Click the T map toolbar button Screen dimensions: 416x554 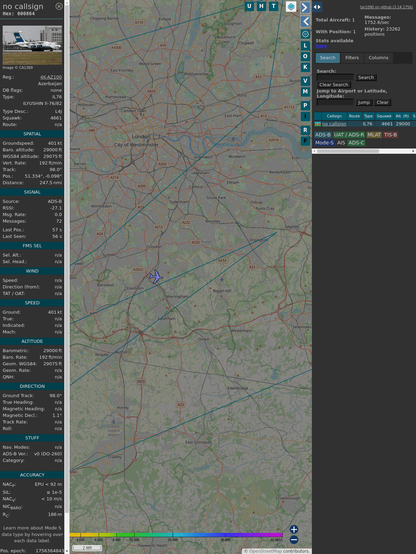click(x=273, y=6)
